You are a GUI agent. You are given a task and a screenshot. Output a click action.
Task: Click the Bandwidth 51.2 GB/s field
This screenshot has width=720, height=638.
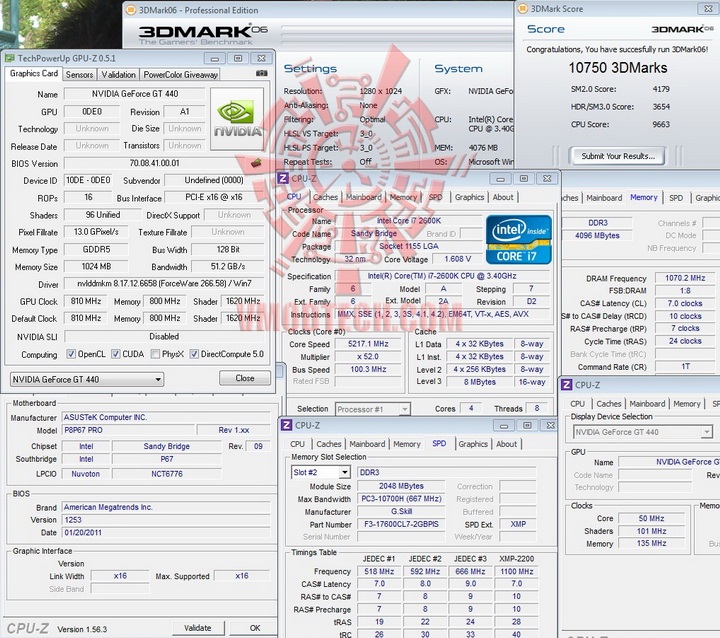point(228,266)
